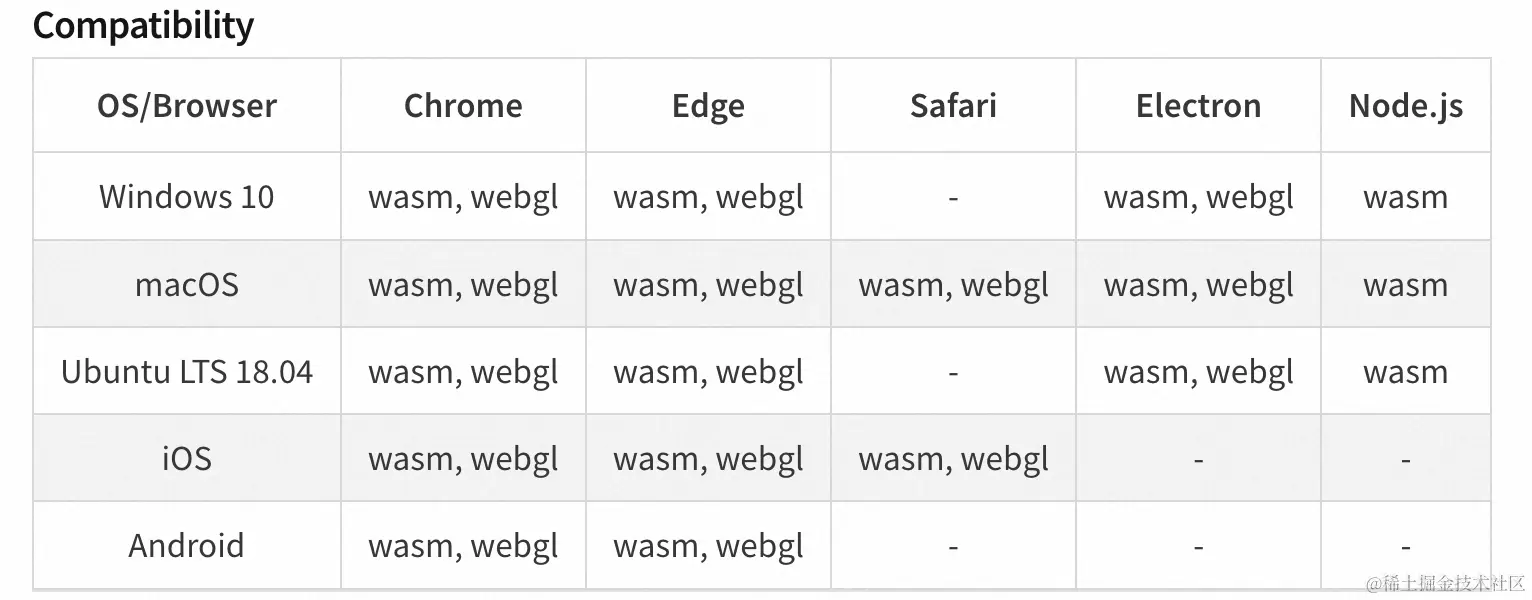Select the macOS row label
The height and width of the screenshot is (600, 1532).
(x=187, y=285)
